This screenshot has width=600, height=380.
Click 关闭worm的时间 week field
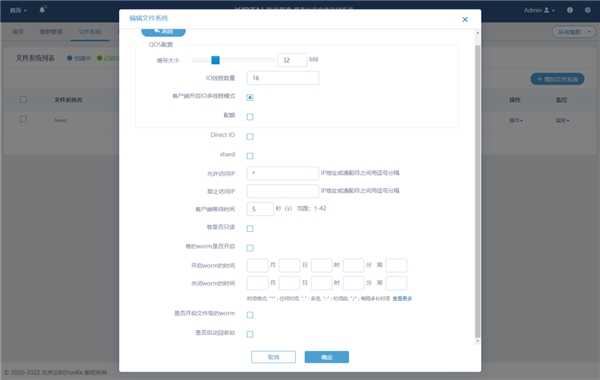pyautogui.click(x=396, y=283)
